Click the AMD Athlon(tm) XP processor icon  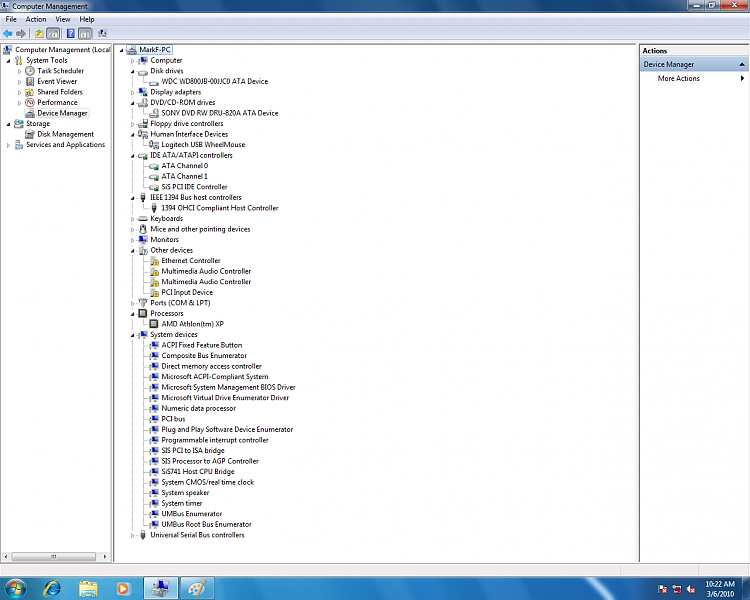click(x=154, y=324)
